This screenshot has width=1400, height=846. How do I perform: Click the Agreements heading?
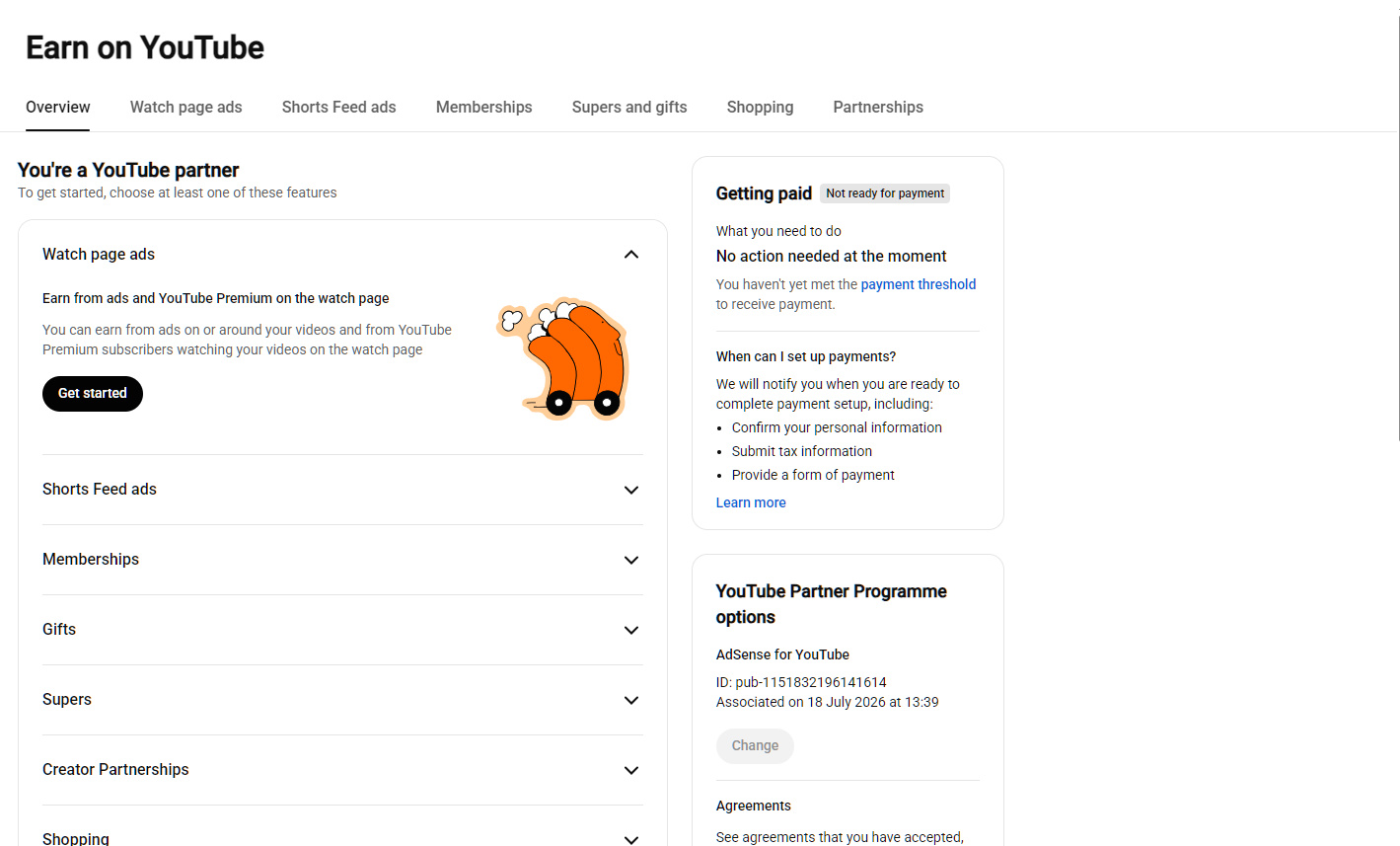coord(754,806)
